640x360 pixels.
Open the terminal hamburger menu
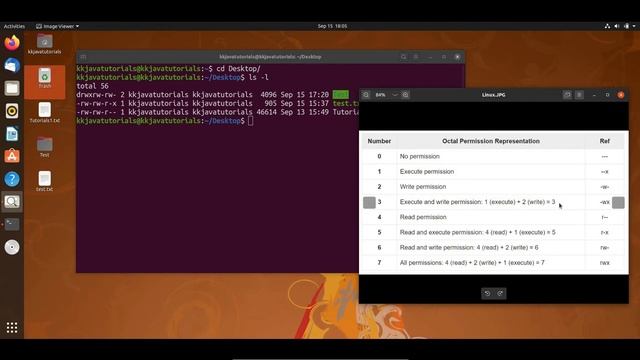tap(416, 57)
